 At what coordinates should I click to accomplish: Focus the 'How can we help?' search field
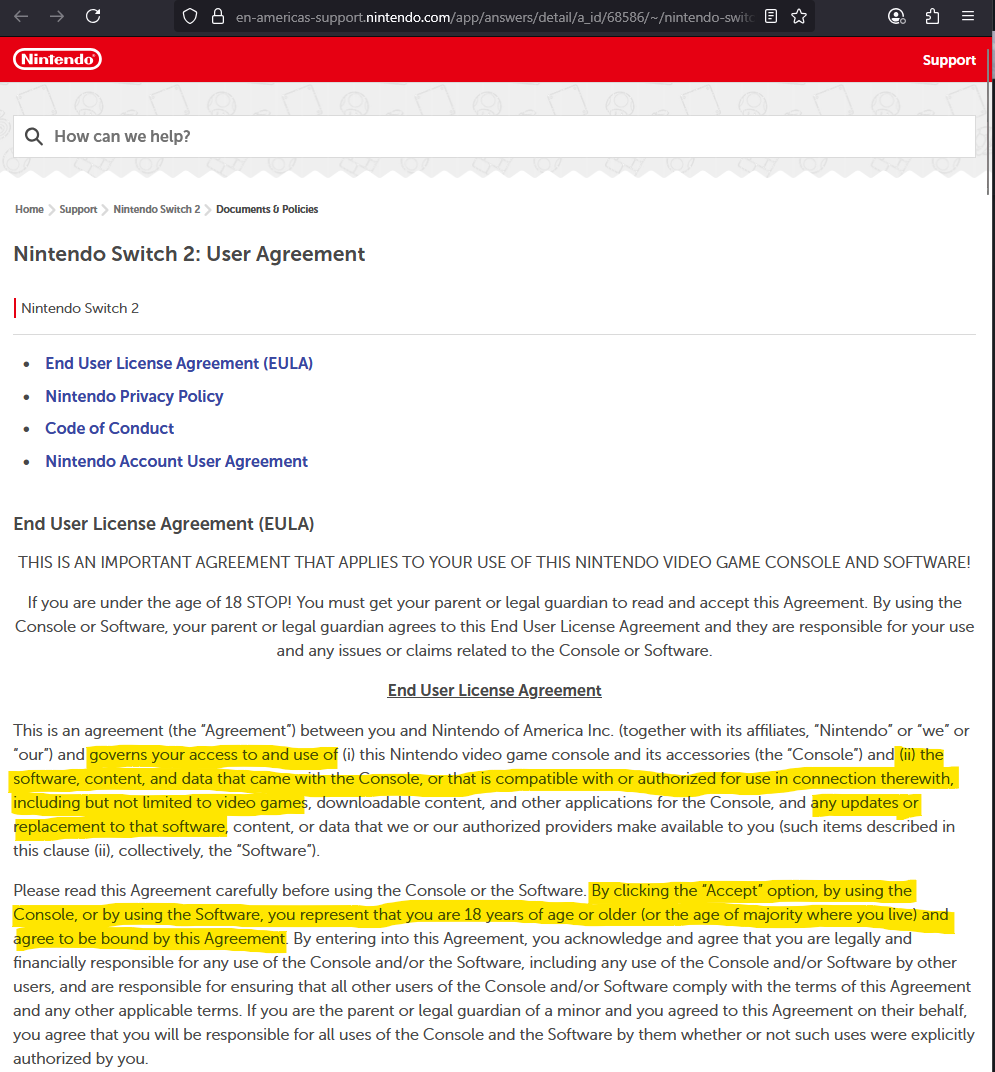pos(494,137)
